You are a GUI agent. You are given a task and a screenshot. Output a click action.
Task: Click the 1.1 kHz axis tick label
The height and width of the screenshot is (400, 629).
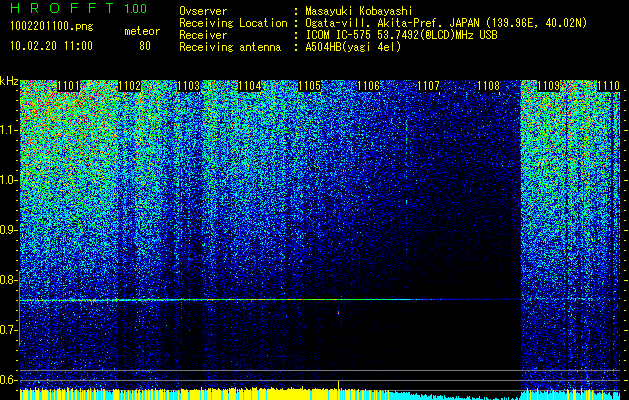click(8, 130)
